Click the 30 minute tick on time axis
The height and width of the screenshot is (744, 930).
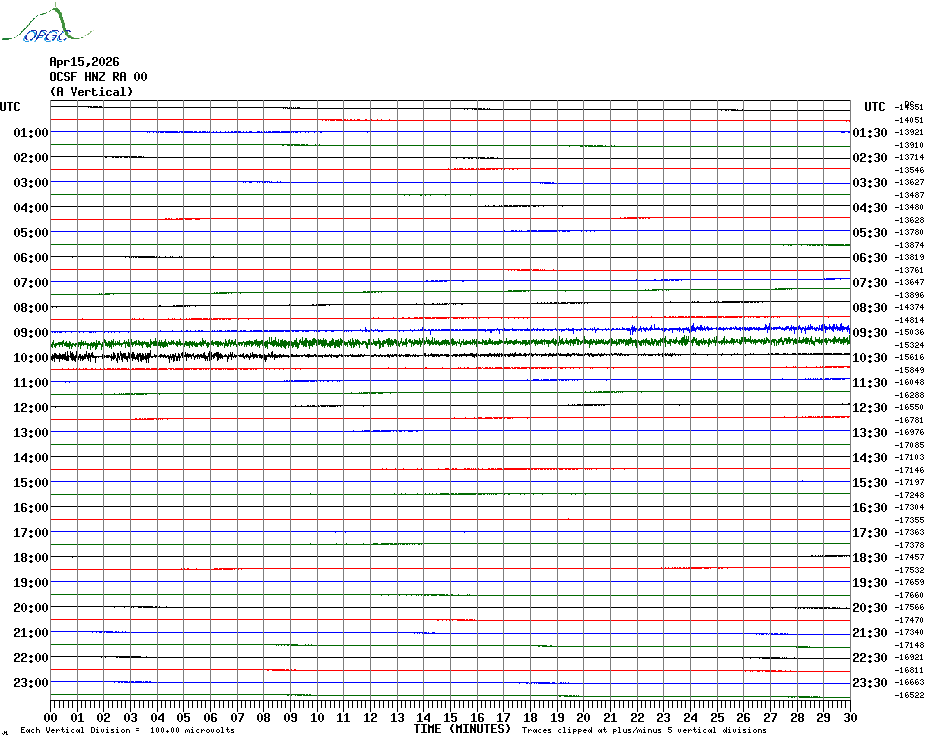[851, 717]
